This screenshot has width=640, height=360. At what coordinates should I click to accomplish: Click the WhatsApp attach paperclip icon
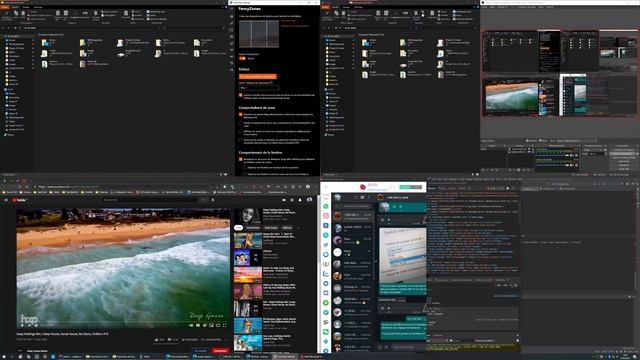click(387, 347)
